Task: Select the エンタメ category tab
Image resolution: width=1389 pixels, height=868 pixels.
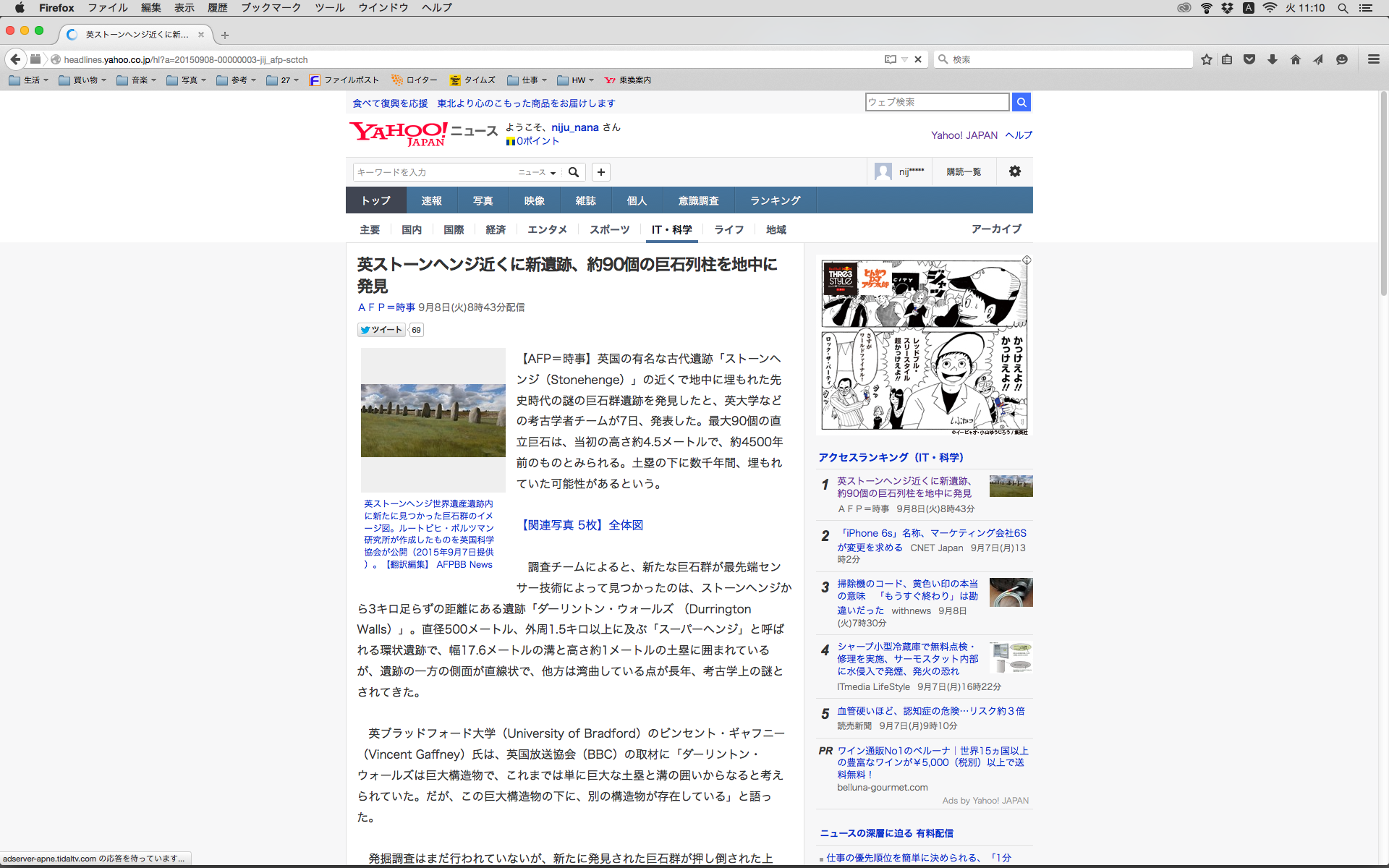Action: click(547, 229)
